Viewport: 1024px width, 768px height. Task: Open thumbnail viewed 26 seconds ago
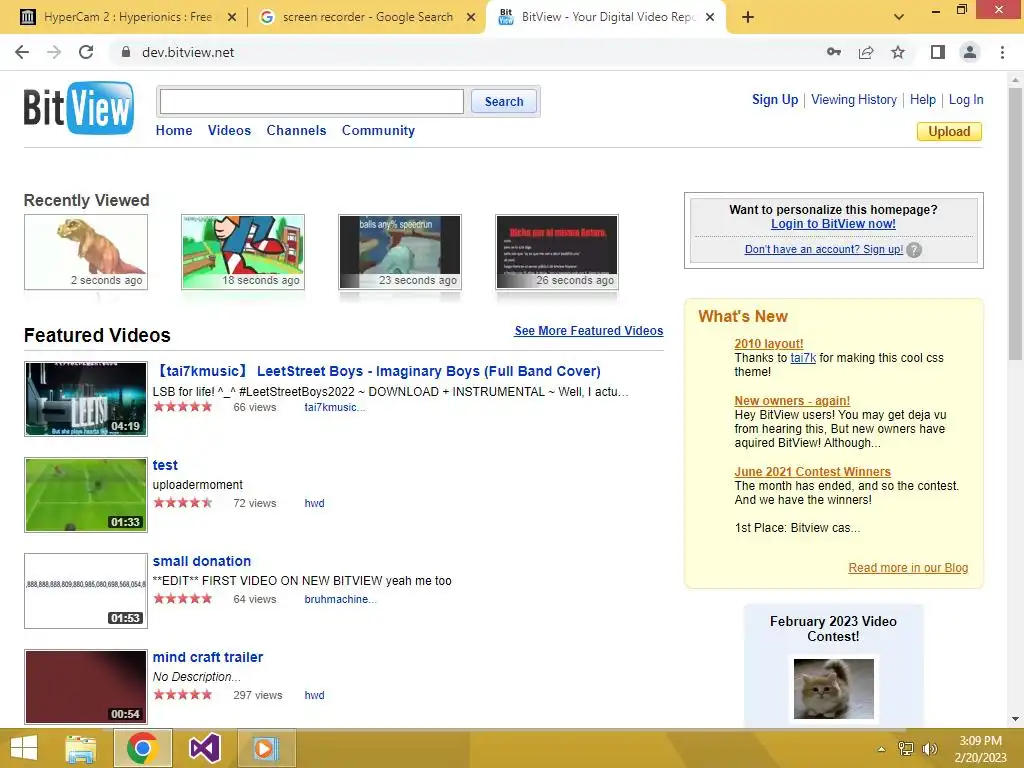557,252
